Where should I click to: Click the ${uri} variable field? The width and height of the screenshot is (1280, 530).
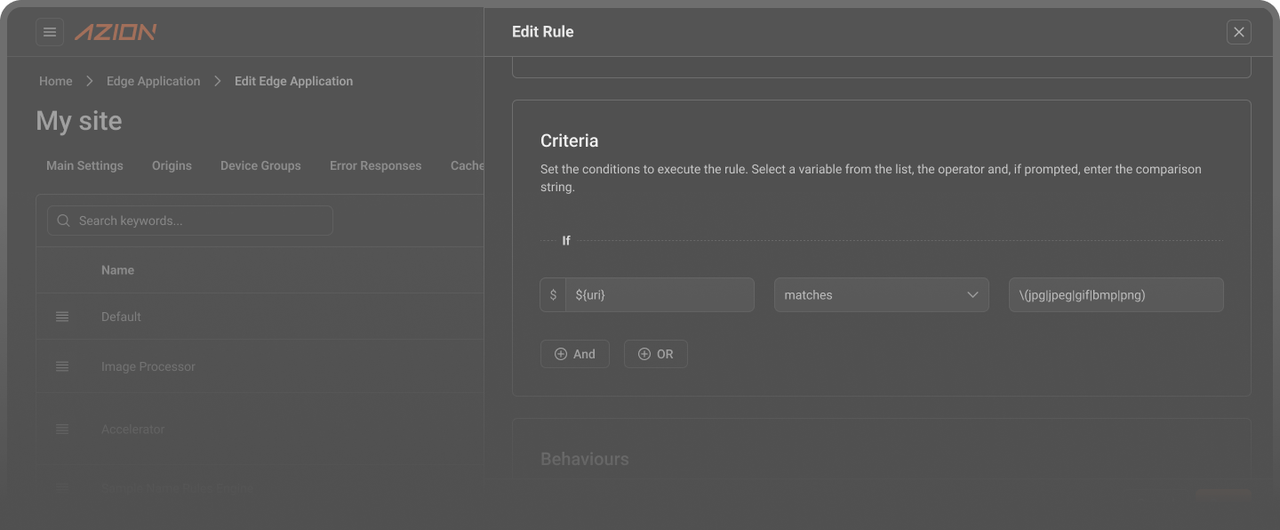[659, 295]
